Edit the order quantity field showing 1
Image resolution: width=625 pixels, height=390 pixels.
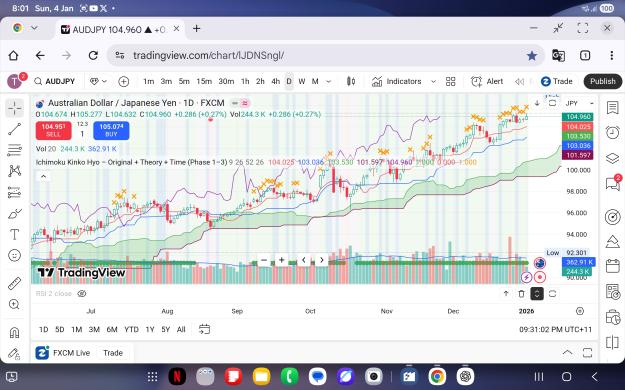pos(82,134)
